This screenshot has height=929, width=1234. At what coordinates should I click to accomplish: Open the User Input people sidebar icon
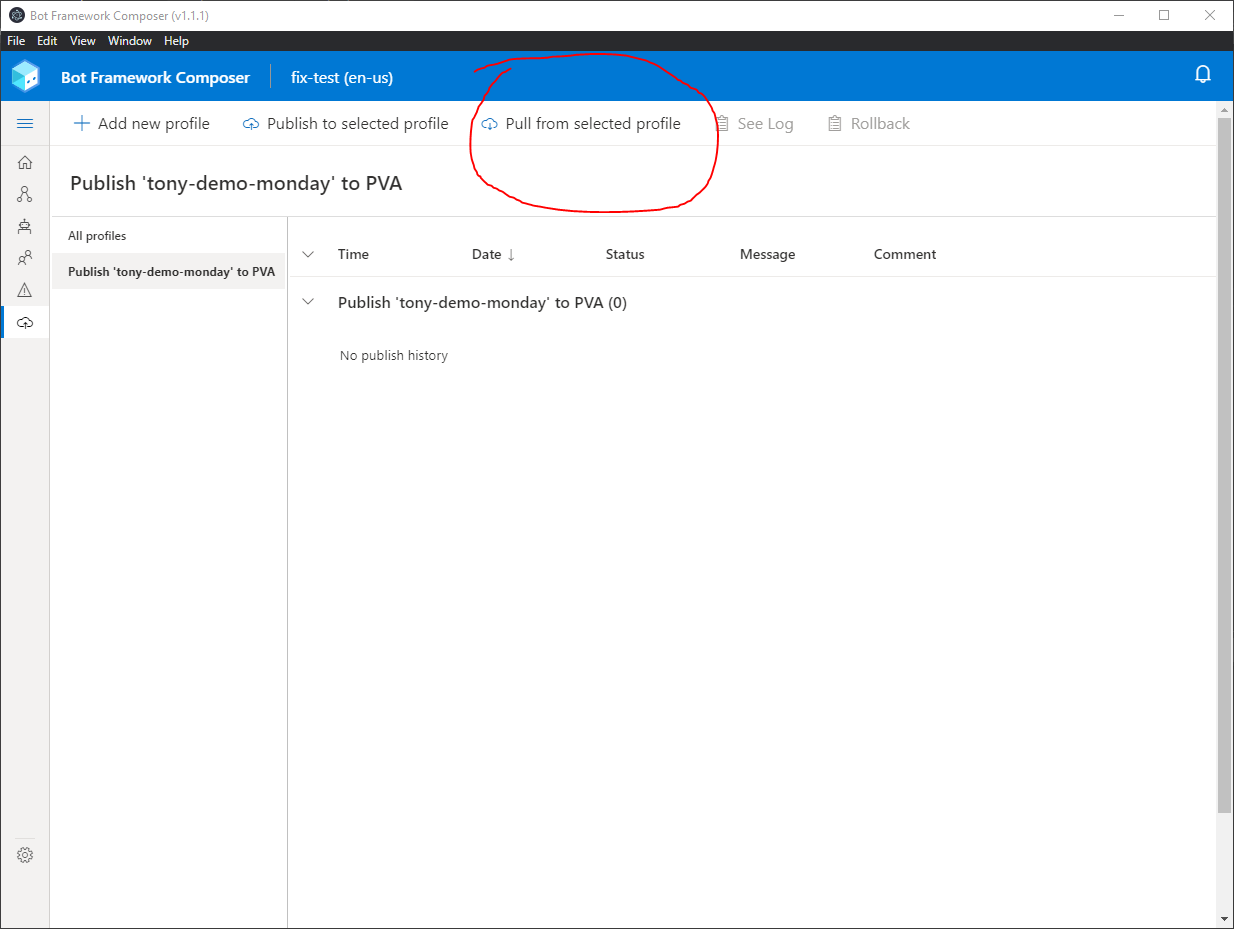pos(25,258)
